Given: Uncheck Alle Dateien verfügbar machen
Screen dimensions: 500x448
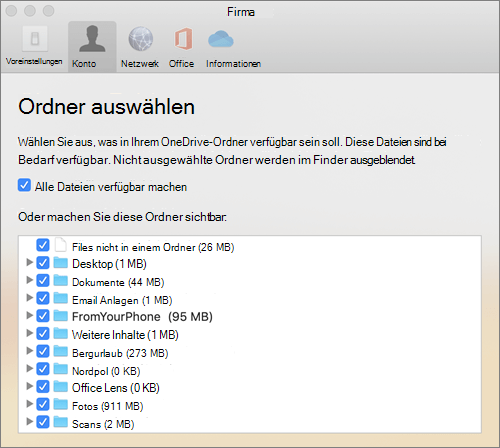Looking at the screenshot, I should [24, 185].
